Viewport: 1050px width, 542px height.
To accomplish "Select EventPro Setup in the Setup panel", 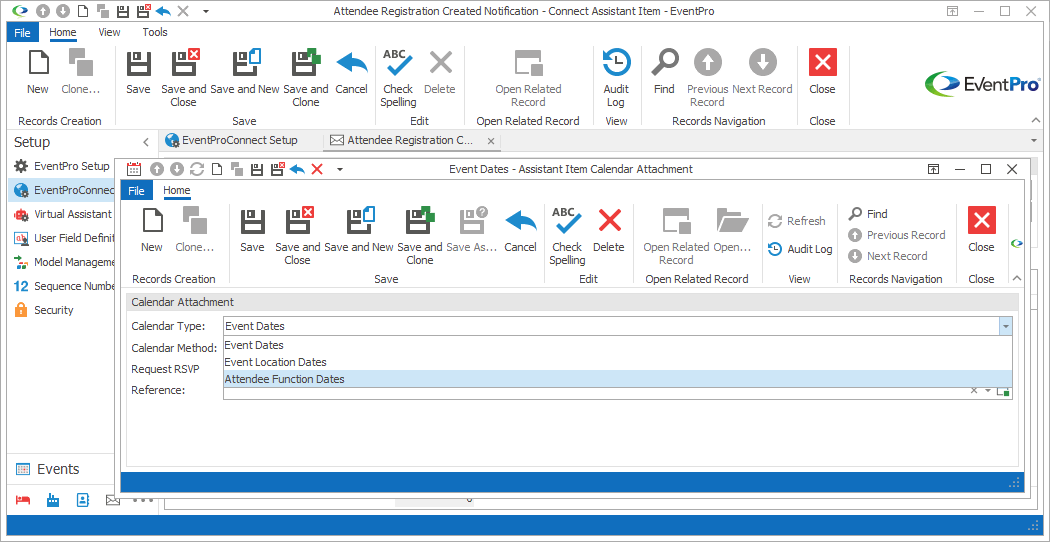I will click(62, 166).
